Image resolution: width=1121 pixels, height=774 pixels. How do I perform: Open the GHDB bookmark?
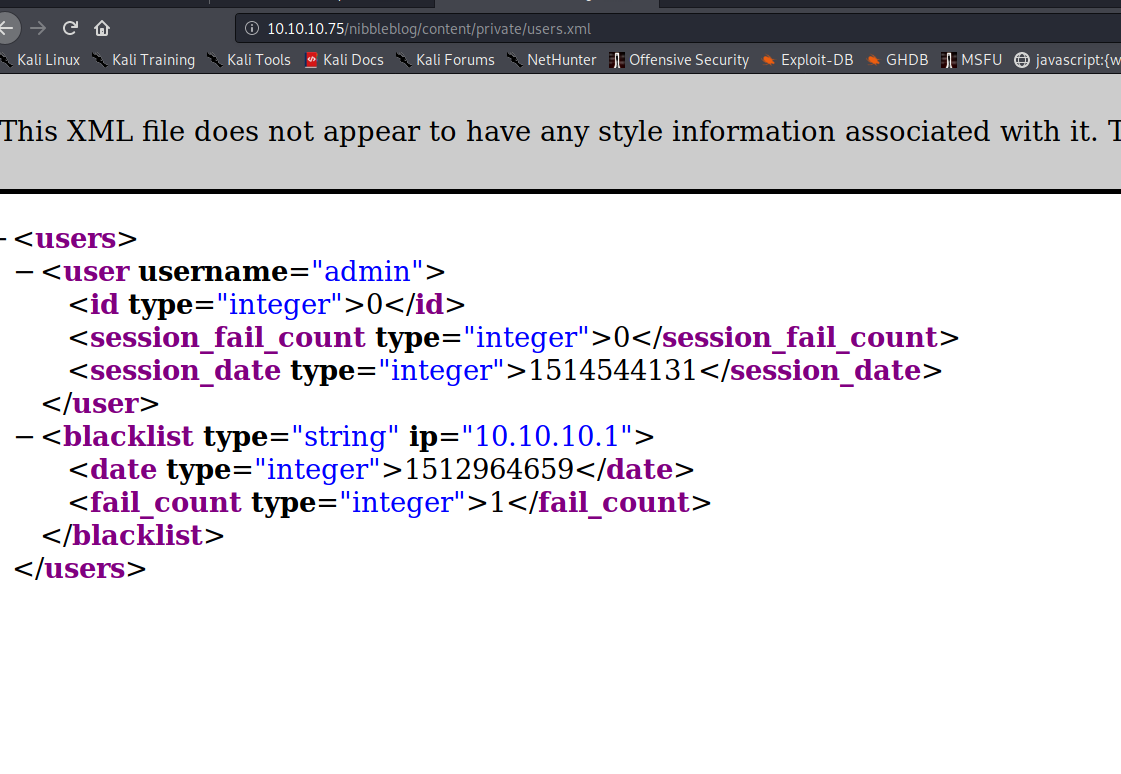tap(898, 60)
